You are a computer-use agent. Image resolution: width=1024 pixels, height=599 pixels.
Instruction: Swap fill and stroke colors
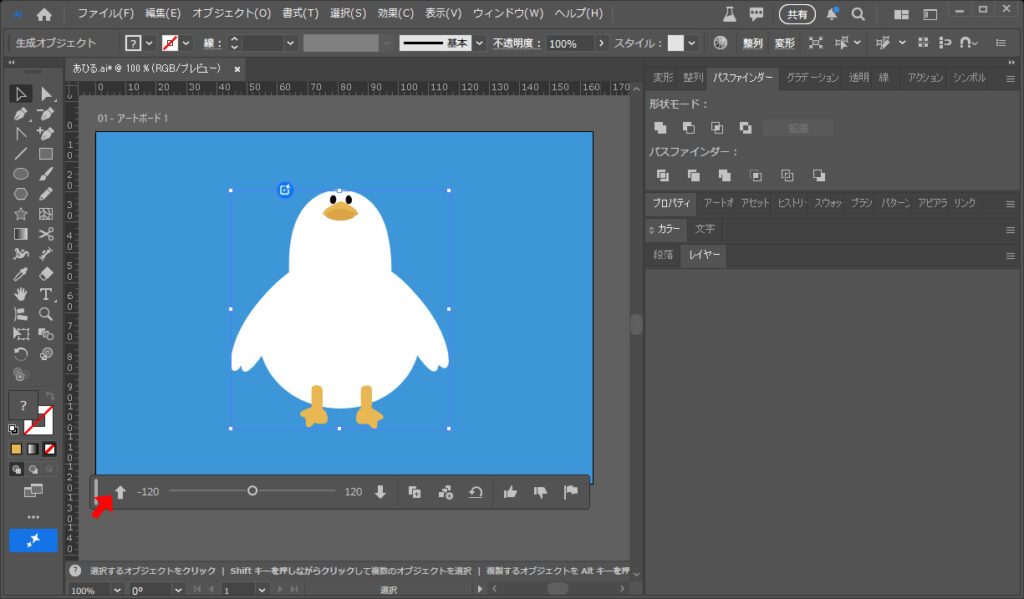click(x=50, y=396)
